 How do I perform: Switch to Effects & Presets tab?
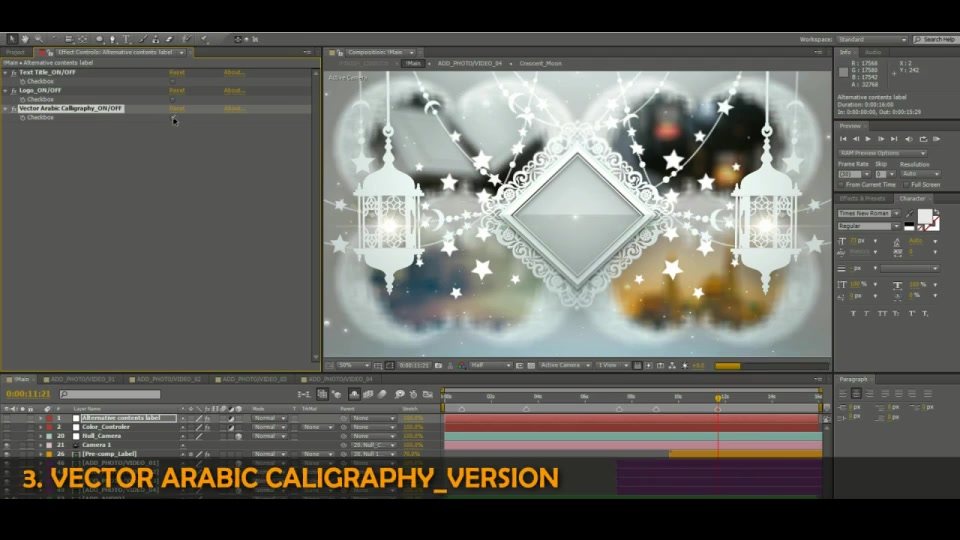(862, 198)
